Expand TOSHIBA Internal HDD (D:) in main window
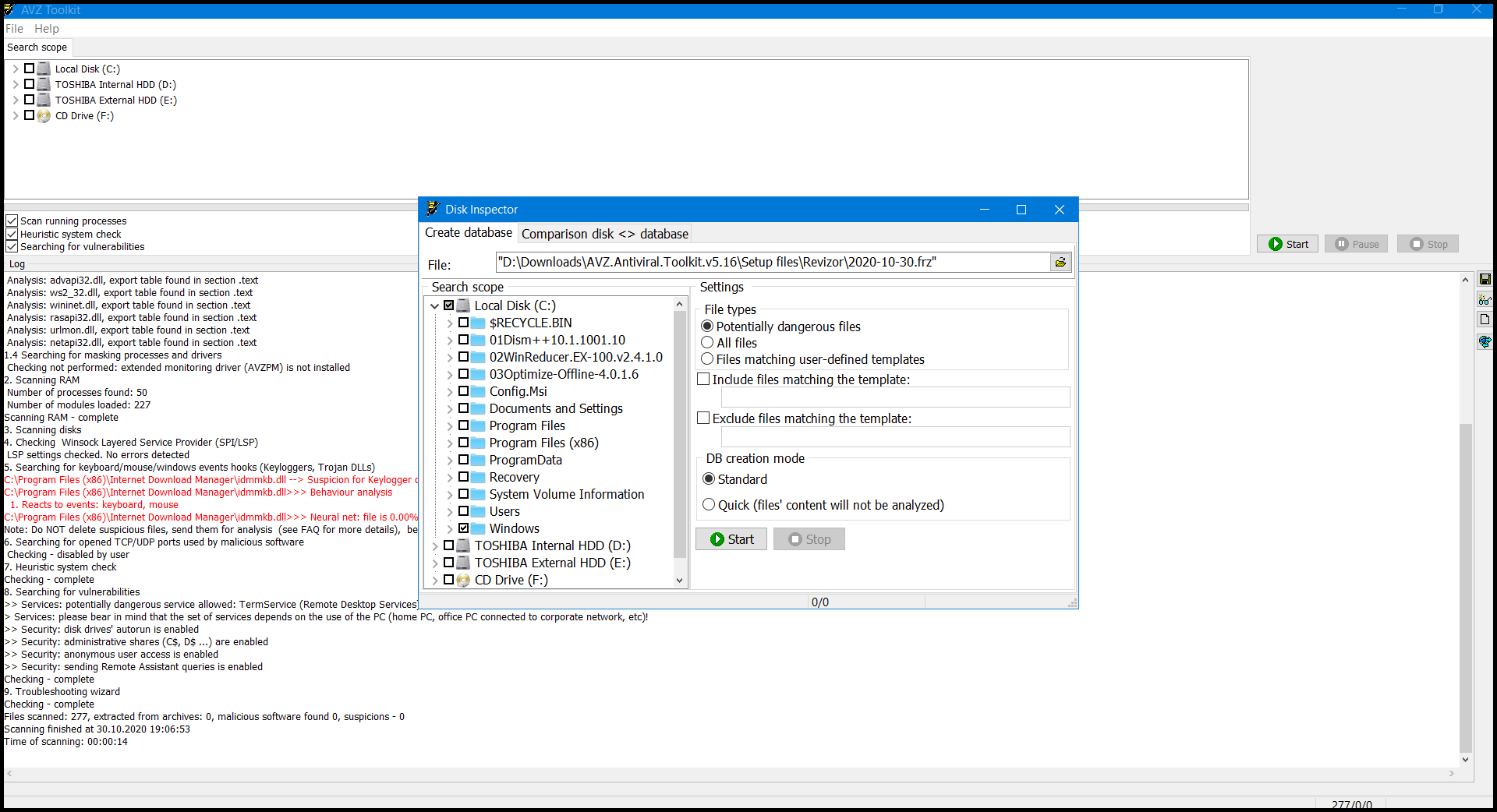 (15, 84)
